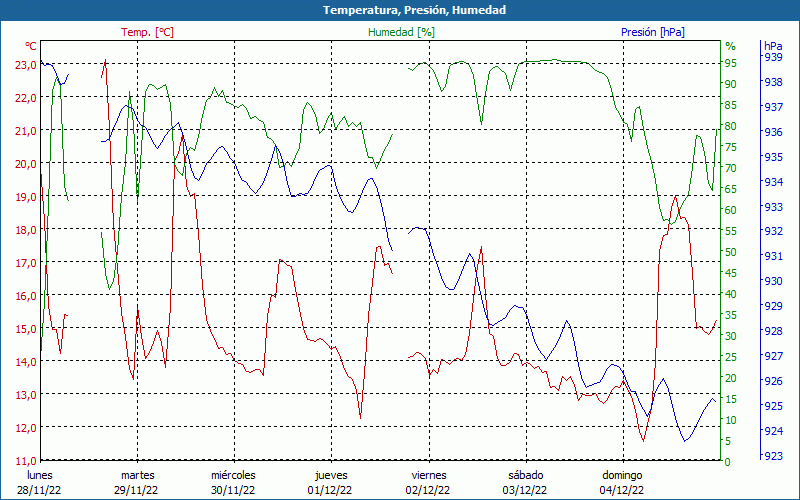Click the '932' pressure axis value
The height and width of the screenshot is (500, 800).
click(x=773, y=231)
